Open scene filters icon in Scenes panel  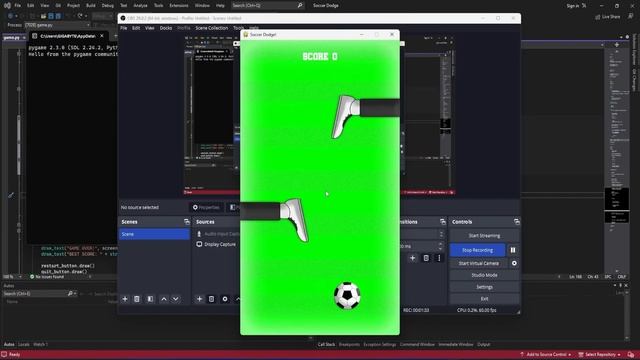coord(150,299)
